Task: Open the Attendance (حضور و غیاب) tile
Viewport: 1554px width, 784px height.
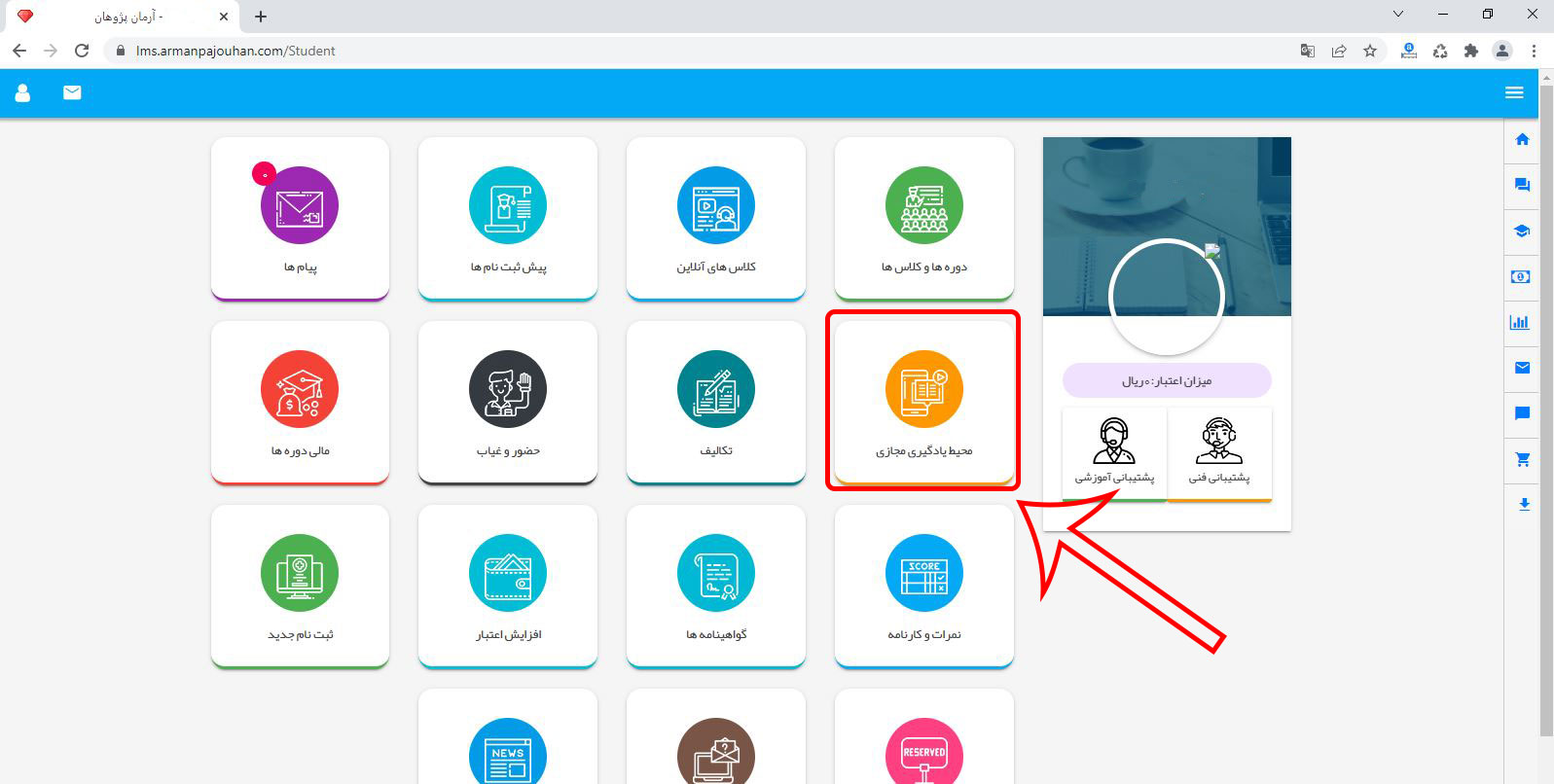Action: click(x=508, y=402)
